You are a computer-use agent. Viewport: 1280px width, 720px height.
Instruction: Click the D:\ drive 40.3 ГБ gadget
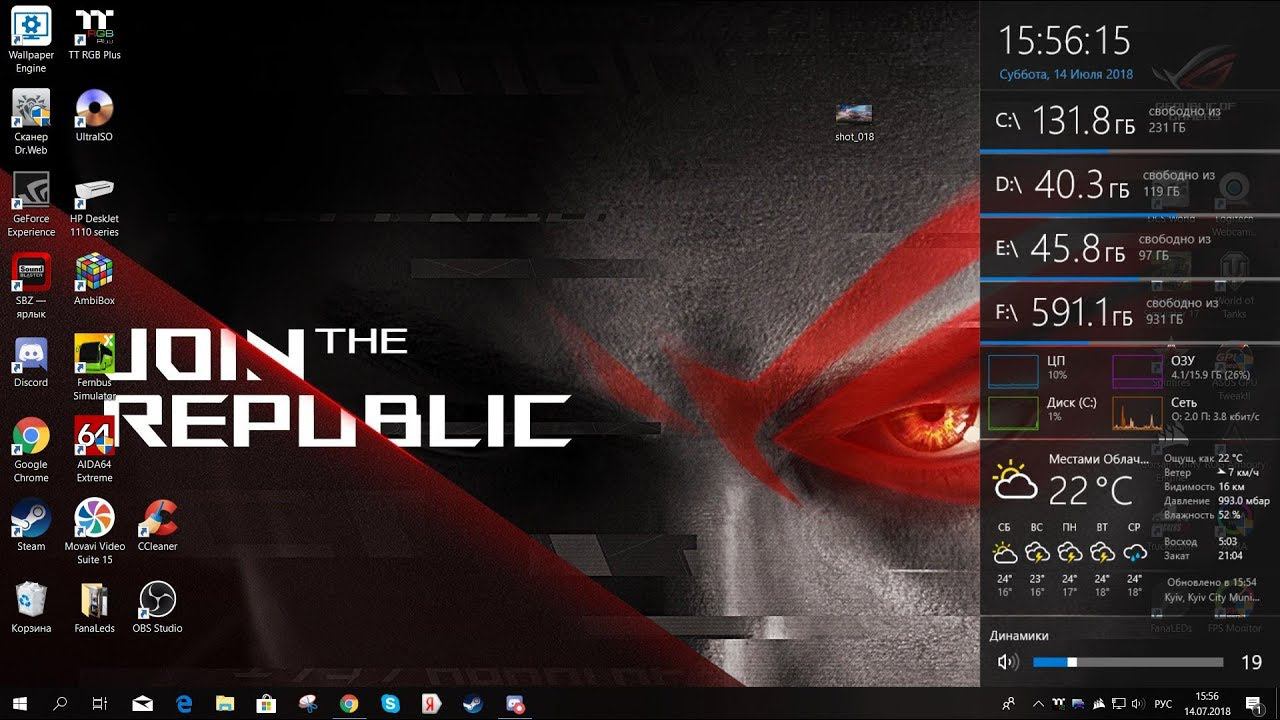pyautogui.click(x=1130, y=184)
